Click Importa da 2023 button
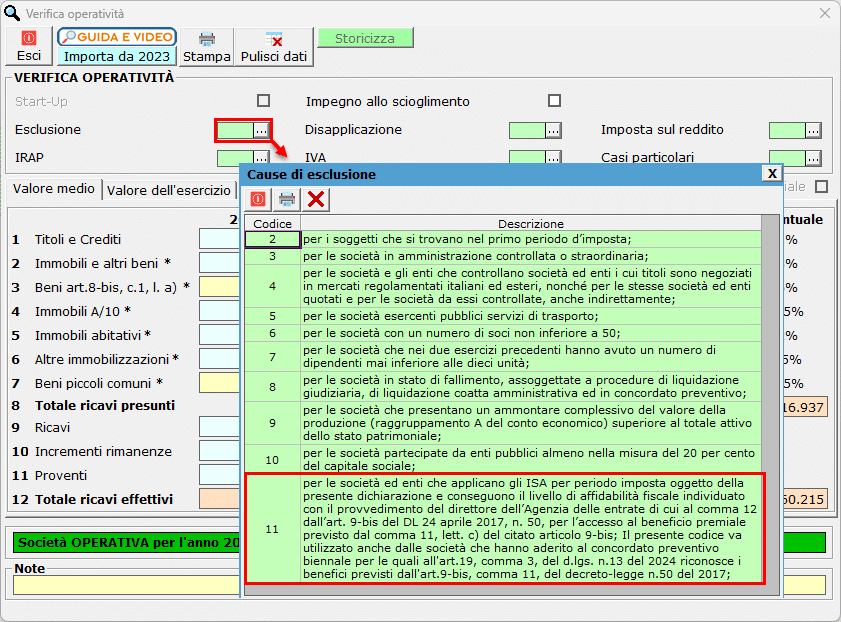The height and width of the screenshot is (622, 841). coord(116,57)
